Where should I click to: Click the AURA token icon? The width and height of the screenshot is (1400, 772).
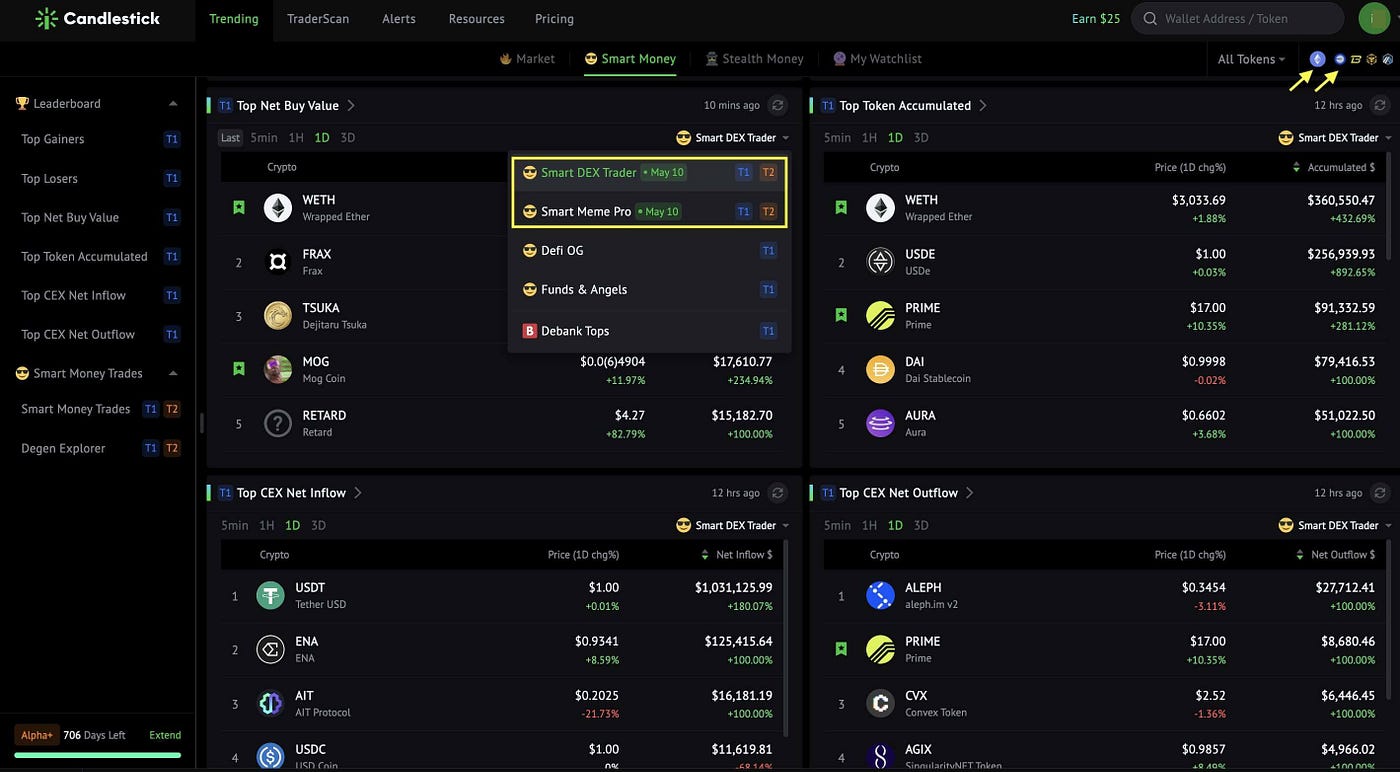tap(880, 424)
